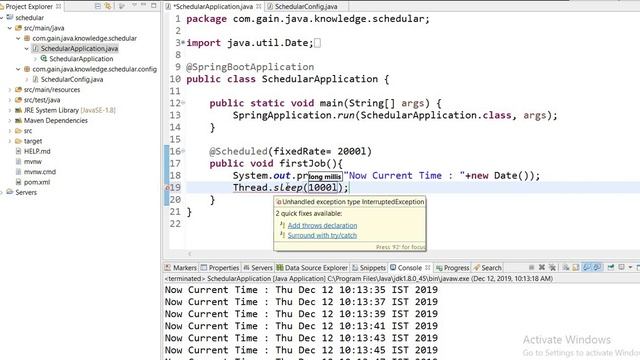Image resolution: width=640 pixels, height=360 pixels.
Task: Toggle Link with Editor in Project Explorer
Action: point(108,6)
